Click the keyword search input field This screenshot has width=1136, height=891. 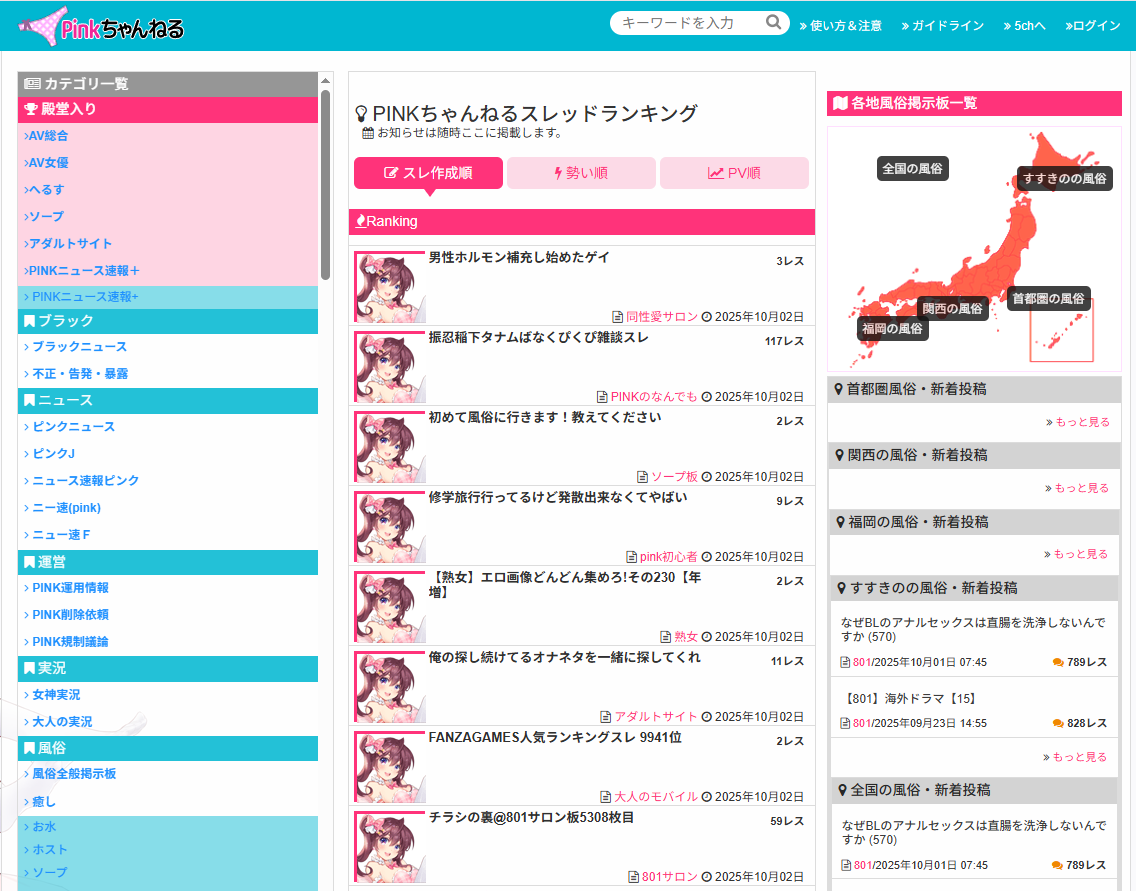690,22
